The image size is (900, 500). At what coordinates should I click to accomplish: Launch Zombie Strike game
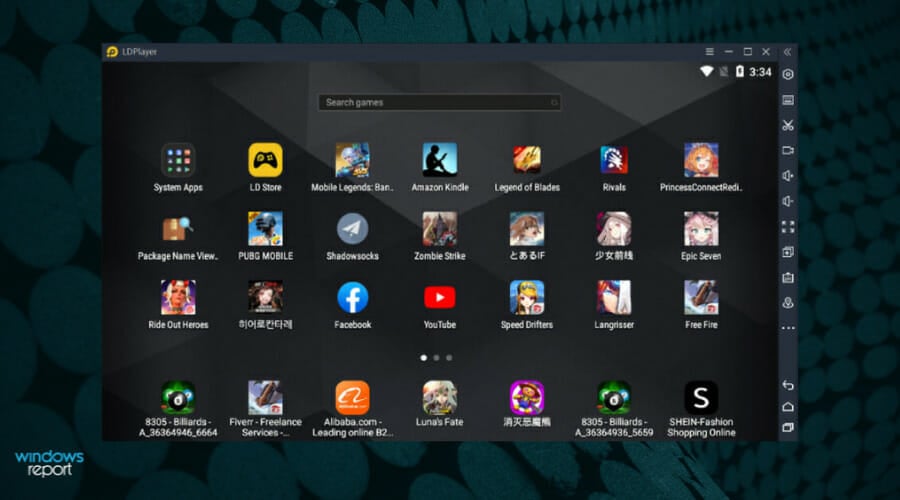click(x=440, y=229)
